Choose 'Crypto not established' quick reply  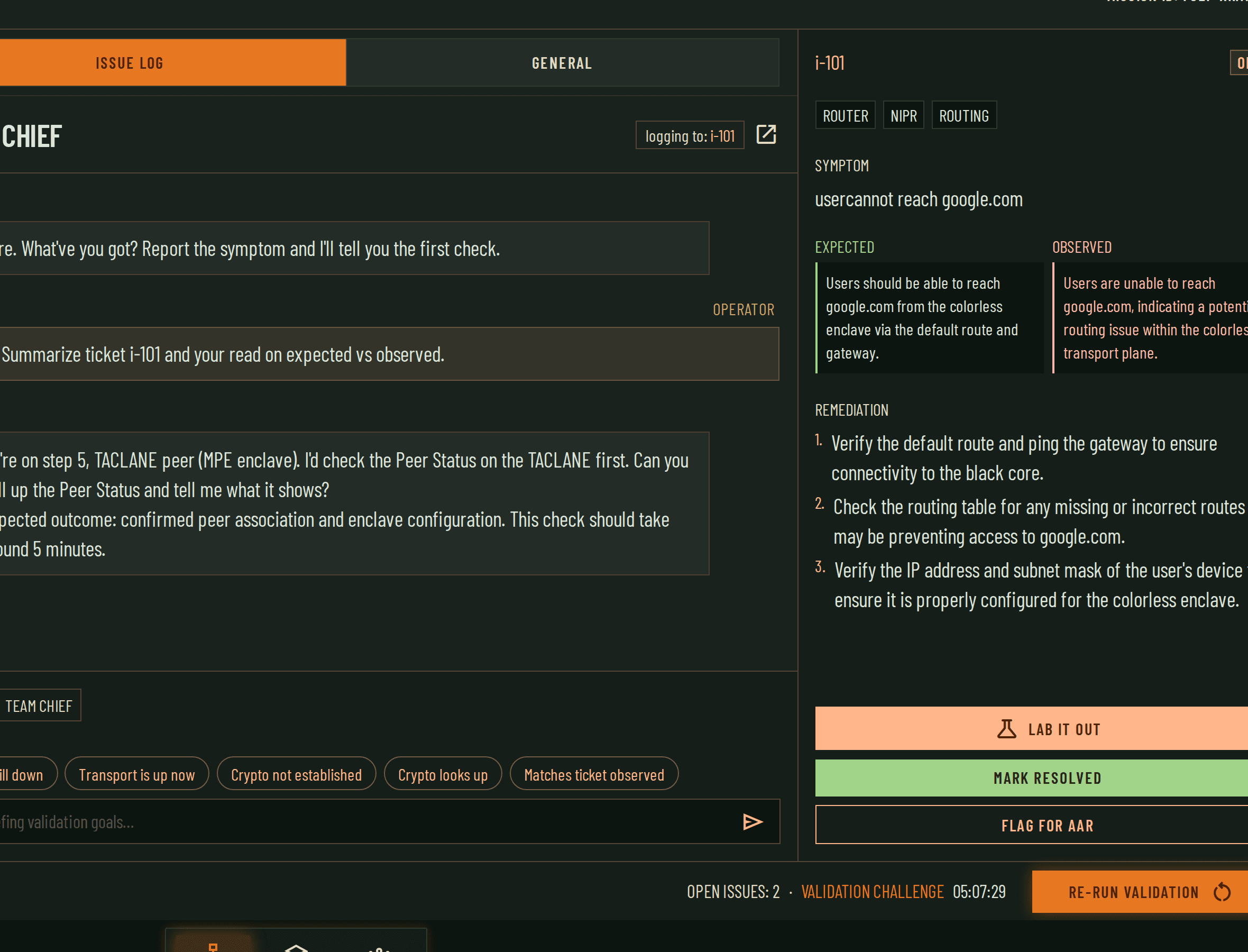tap(296, 774)
